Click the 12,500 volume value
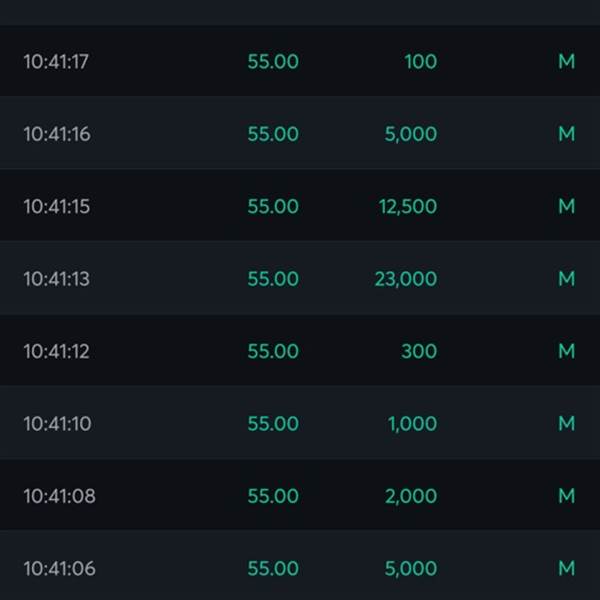 [x=408, y=207]
